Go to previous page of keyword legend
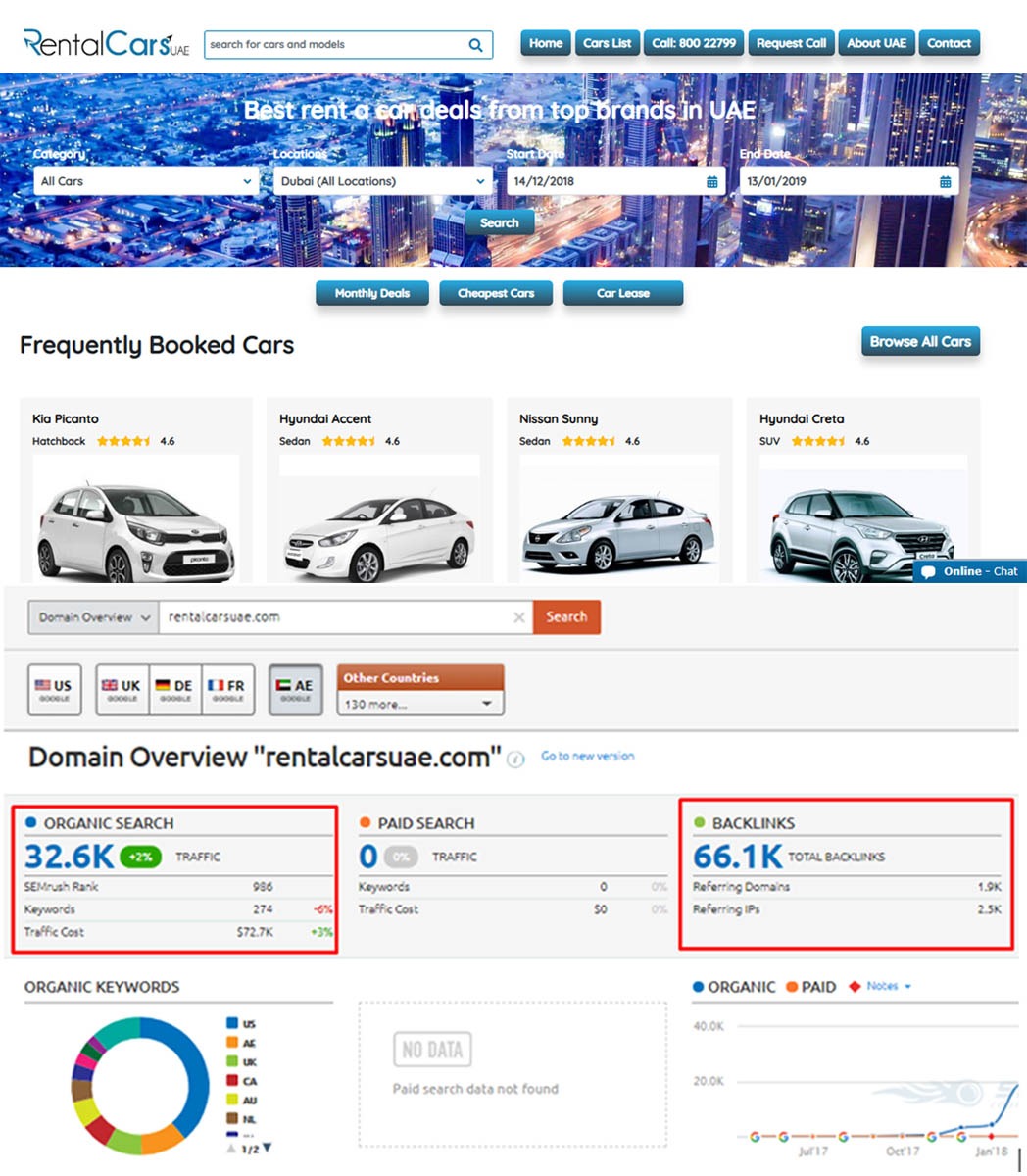 232,1149
